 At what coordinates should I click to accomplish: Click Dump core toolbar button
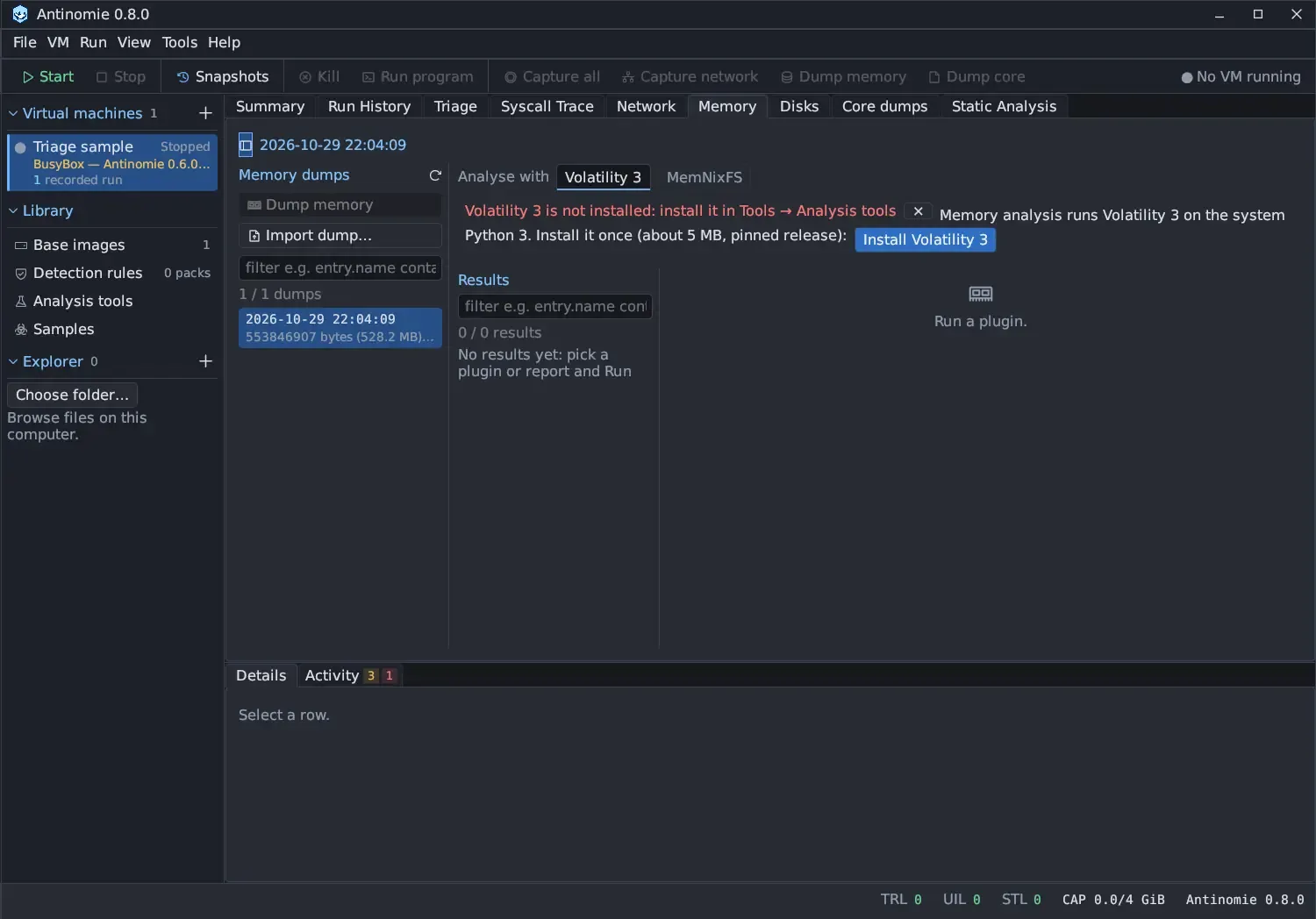(976, 76)
